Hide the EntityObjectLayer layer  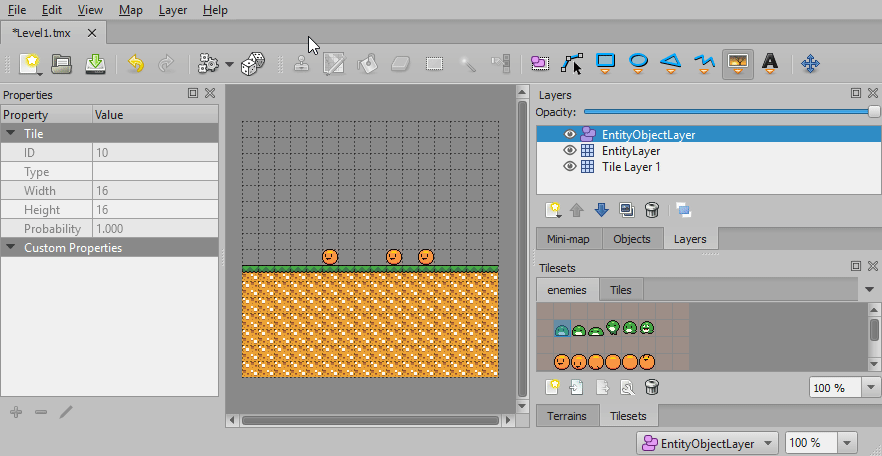pos(570,135)
